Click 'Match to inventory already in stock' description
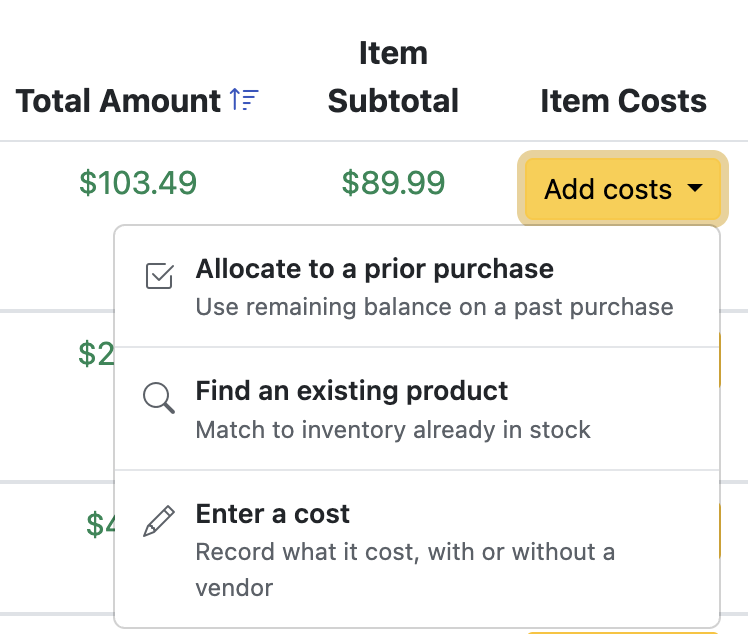Viewport: 748px width, 634px height. 393,430
